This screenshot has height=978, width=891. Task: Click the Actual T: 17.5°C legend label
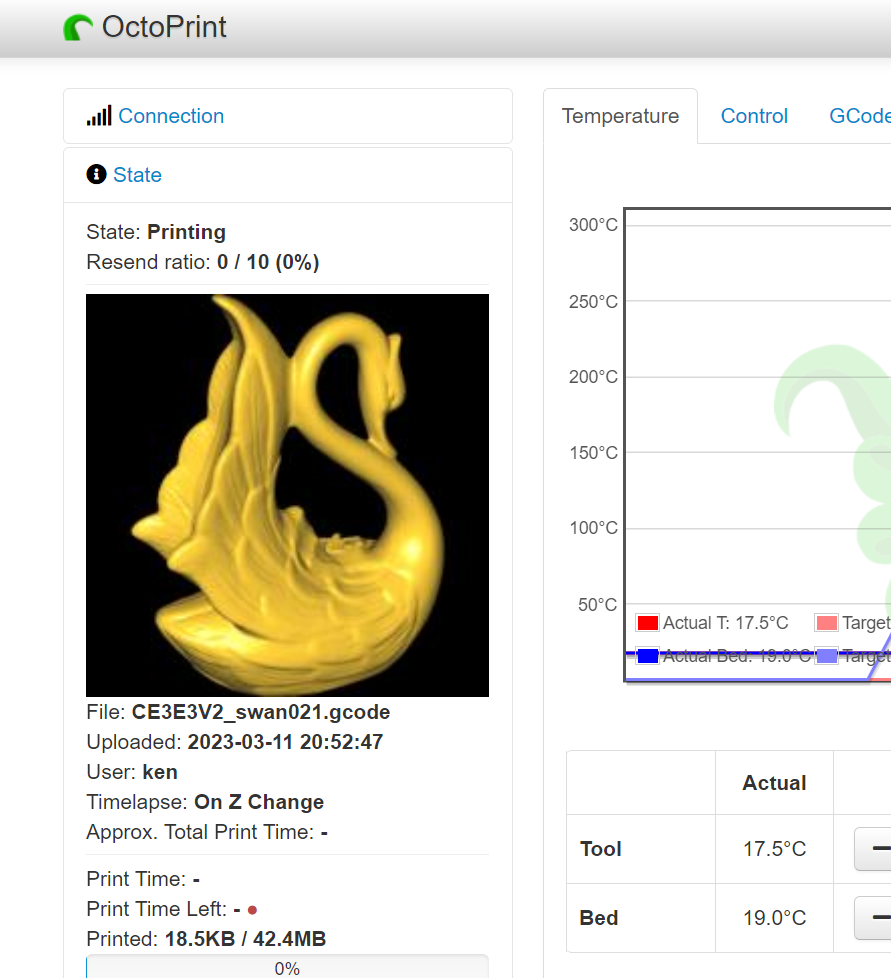(x=726, y=622)
